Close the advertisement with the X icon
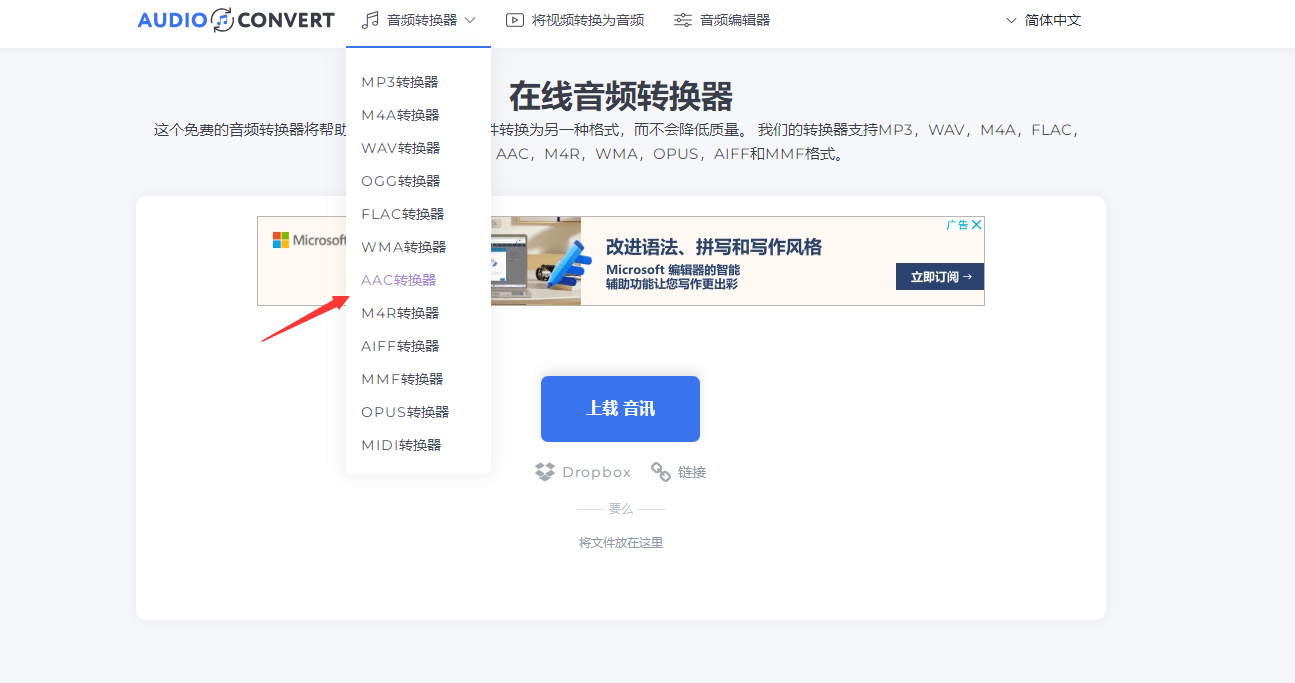The width and height of the screenshot is (1295, 683). coord(977,224)
